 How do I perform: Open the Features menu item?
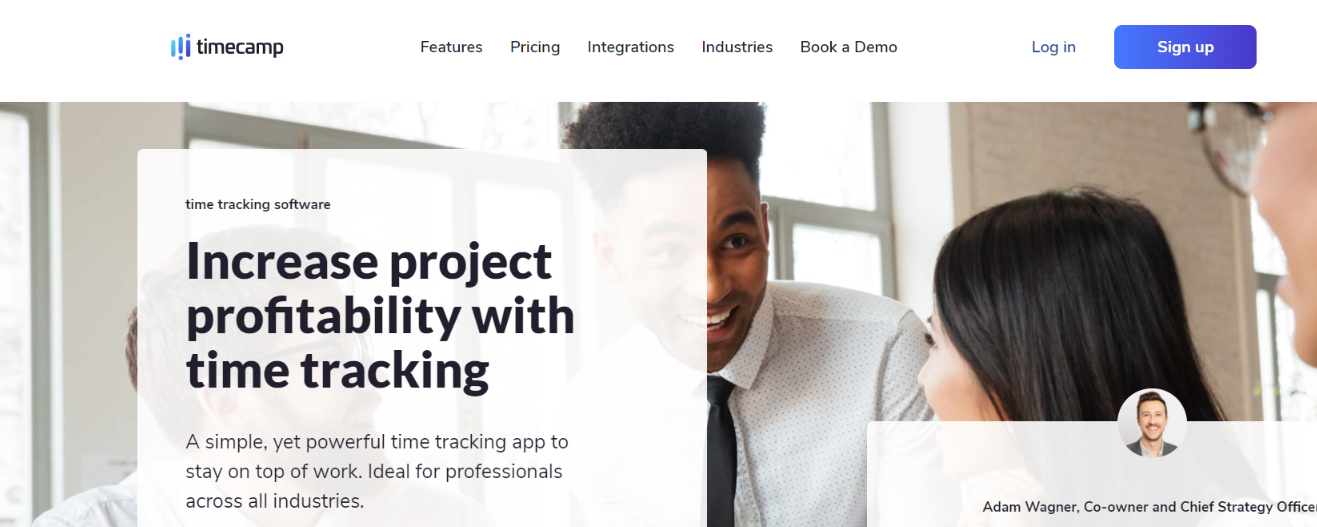(451, 47)
